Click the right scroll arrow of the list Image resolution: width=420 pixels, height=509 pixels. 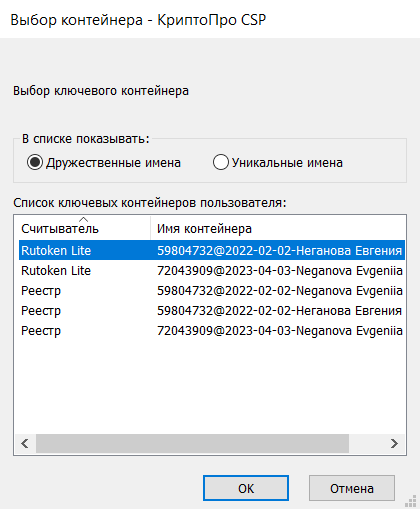(x=394, y=443)
